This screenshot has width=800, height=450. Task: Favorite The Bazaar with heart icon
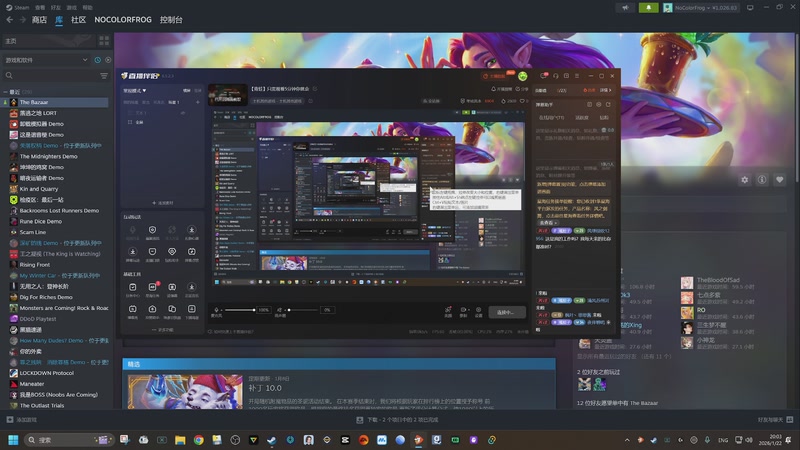click(x=779, y=180)
